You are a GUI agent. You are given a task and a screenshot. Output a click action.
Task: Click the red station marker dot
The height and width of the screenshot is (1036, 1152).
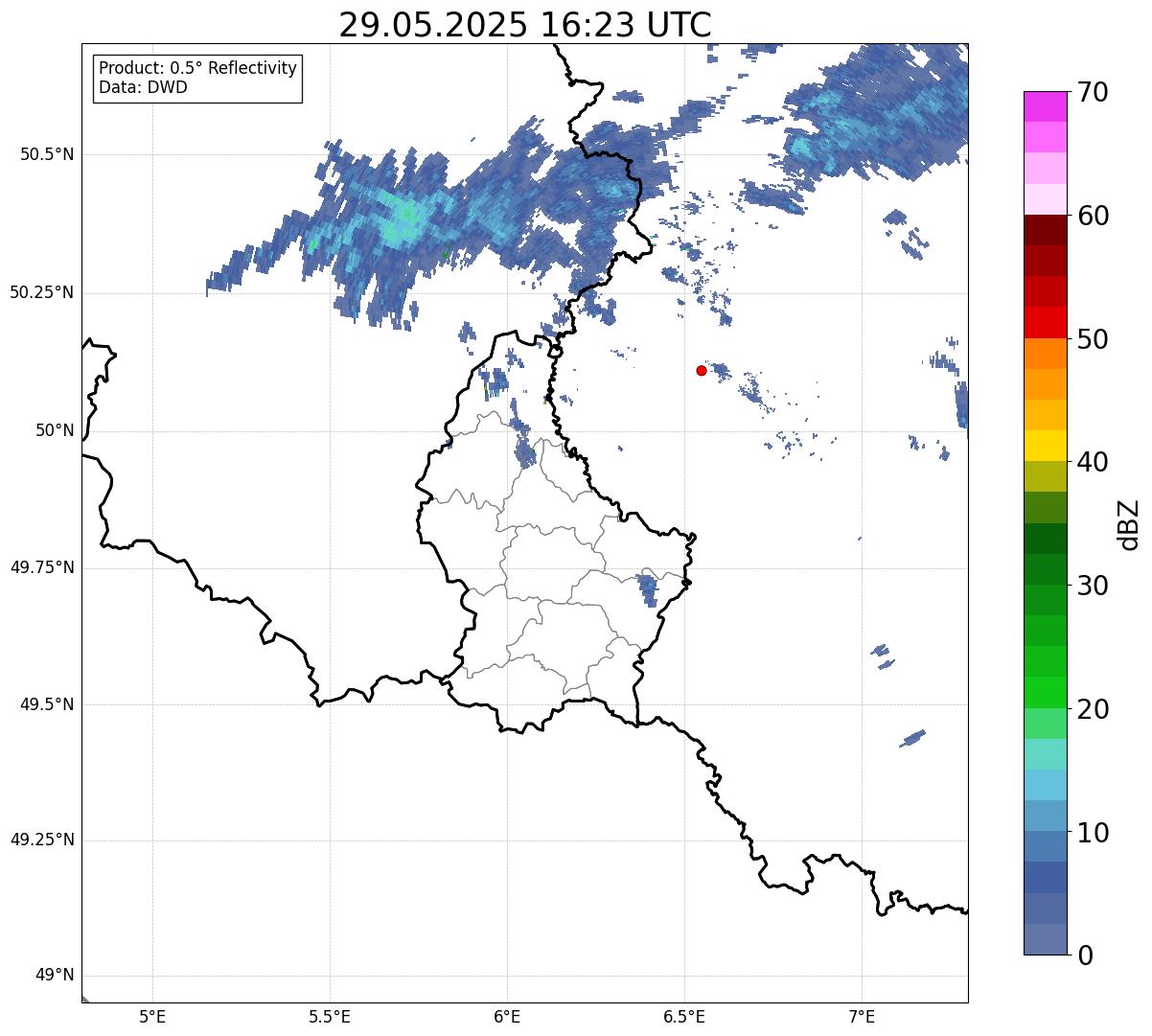(x=702, y=370)
